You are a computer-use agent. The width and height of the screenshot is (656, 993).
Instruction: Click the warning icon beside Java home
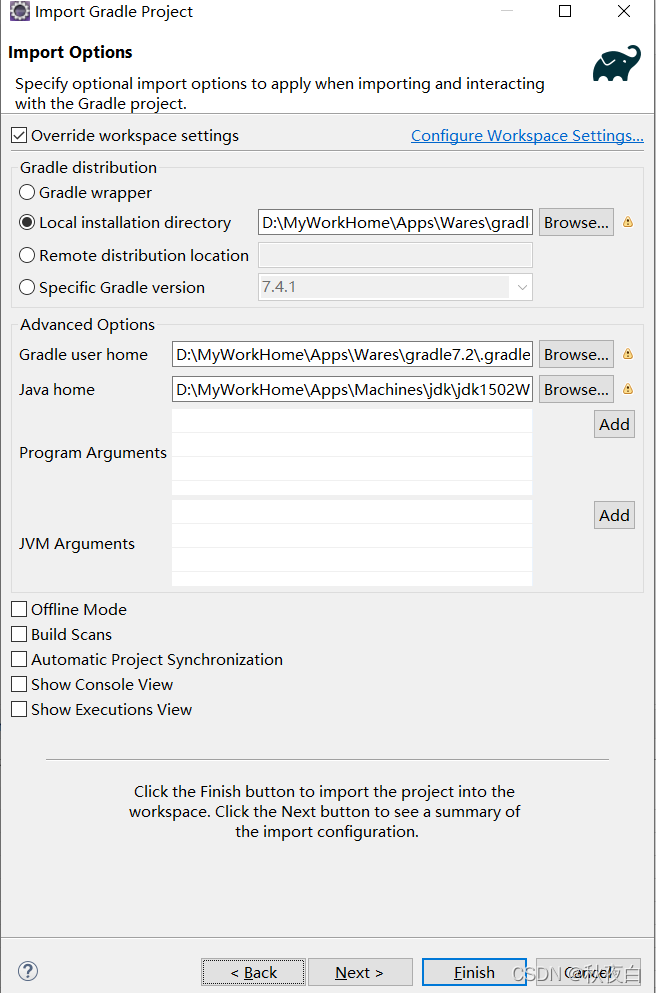[x=628, y=389]
